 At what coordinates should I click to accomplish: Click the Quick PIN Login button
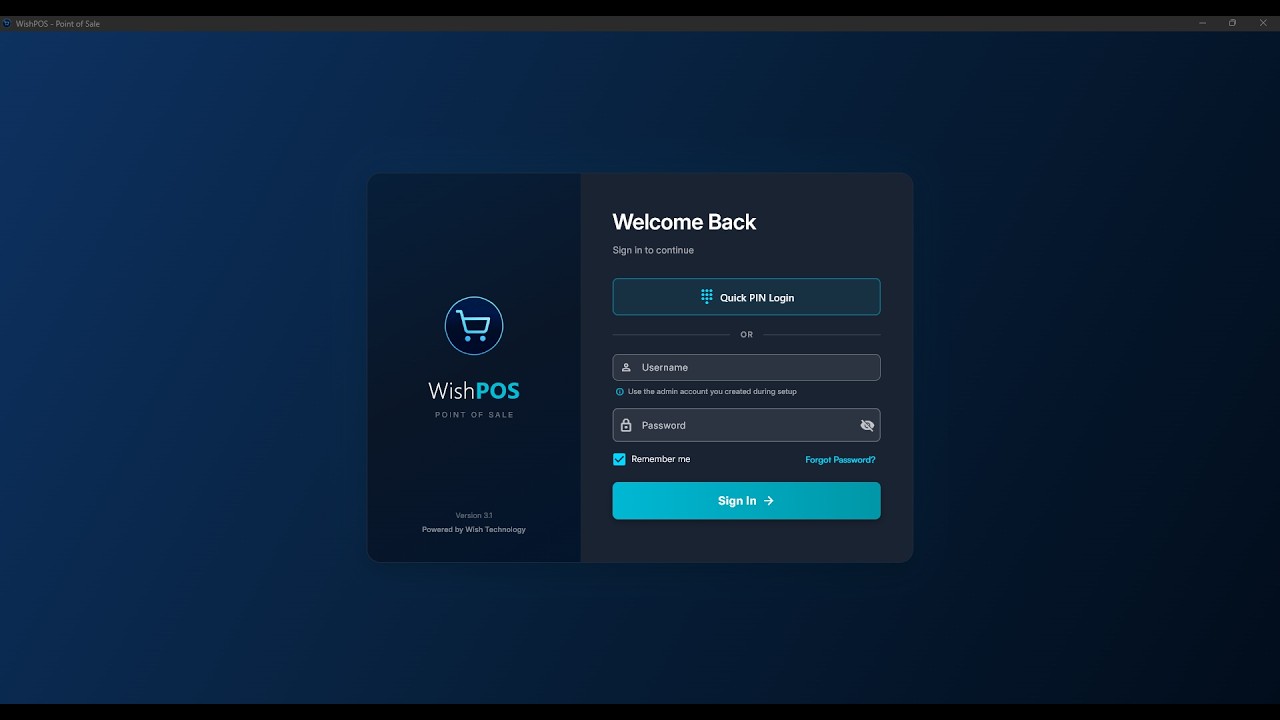pos(746,297)
